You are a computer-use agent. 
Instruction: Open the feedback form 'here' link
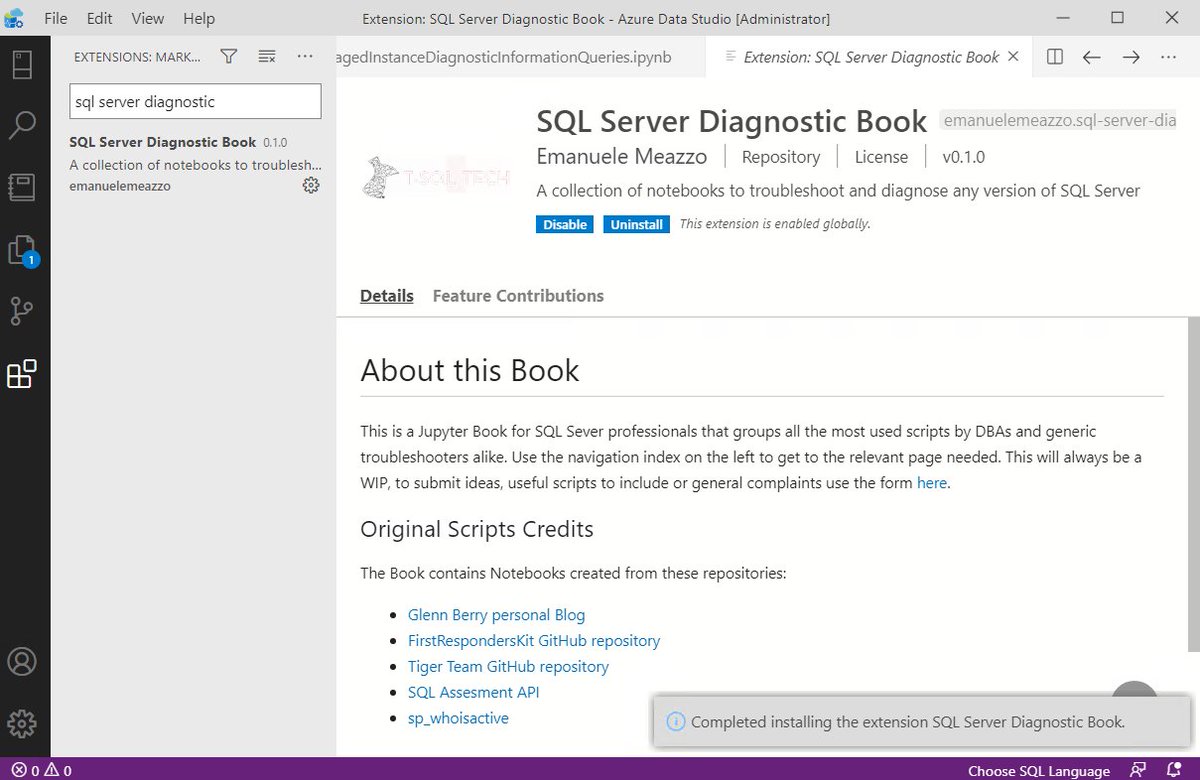click(931, 483)
